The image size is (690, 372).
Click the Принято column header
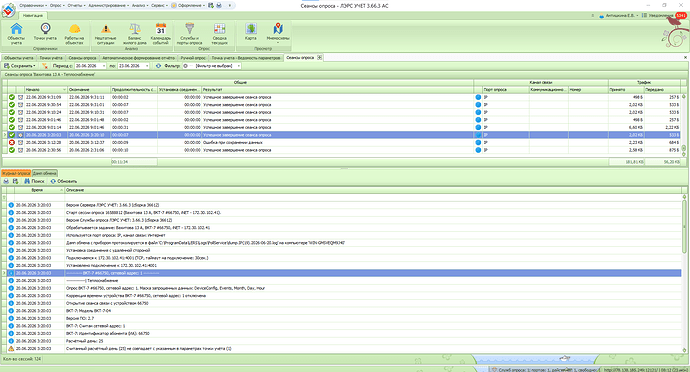(x=627, y=90)
